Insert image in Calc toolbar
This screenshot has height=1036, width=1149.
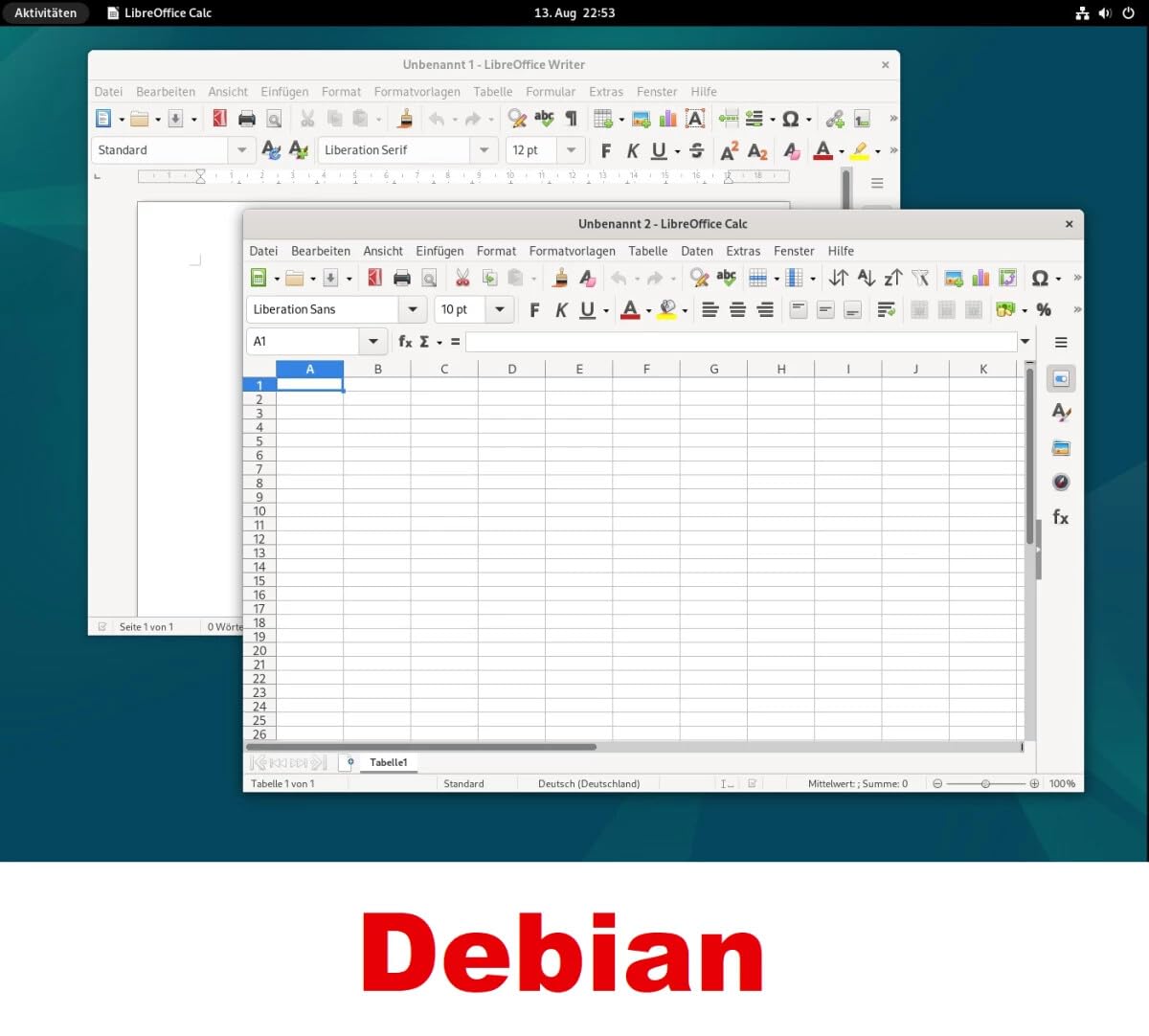tap(954, 278)
